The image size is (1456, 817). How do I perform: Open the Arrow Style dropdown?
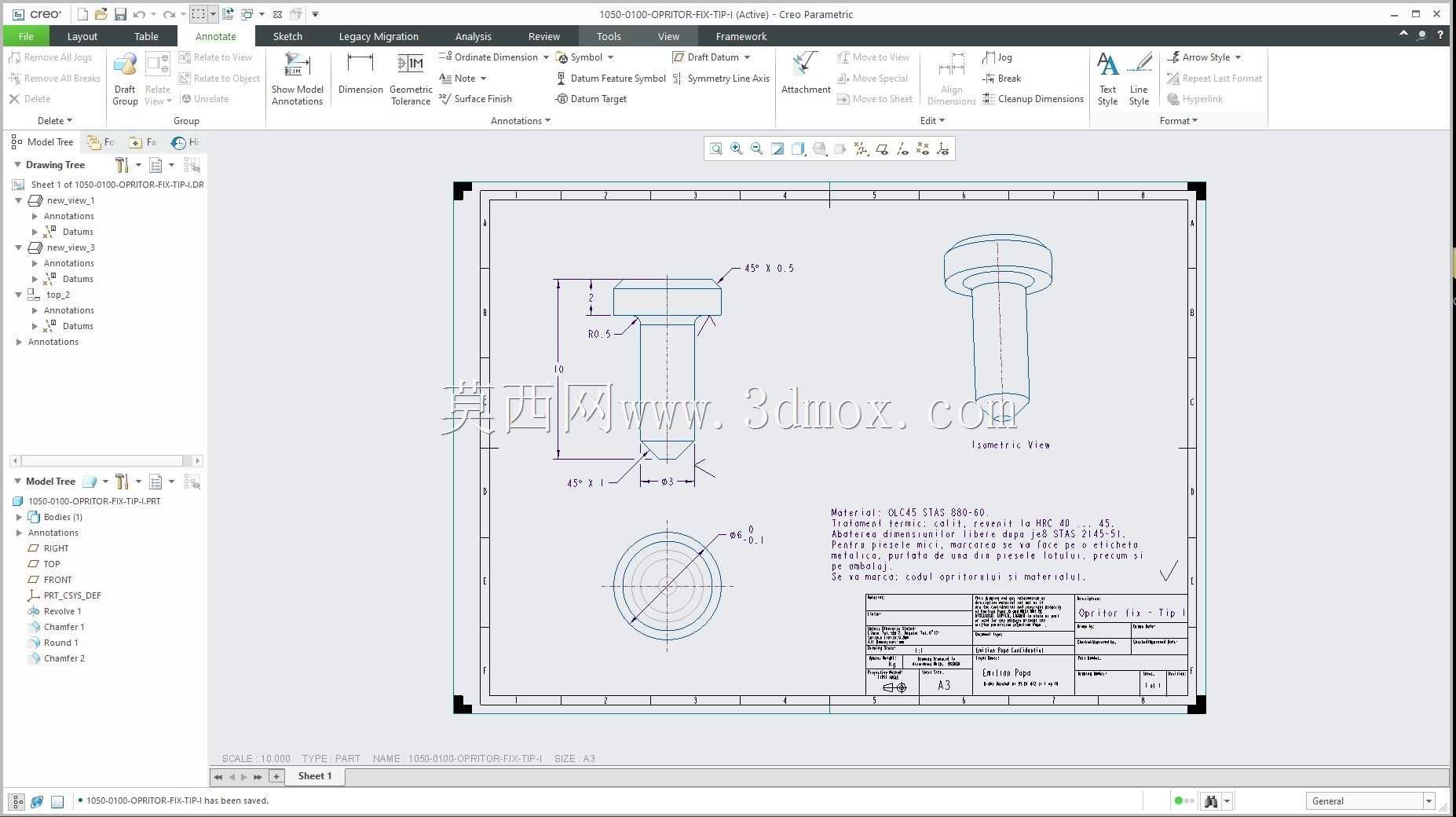1238,57
